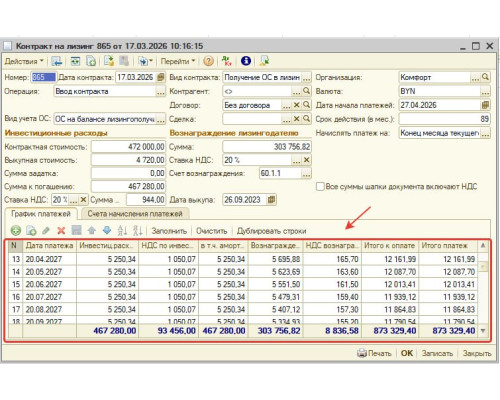Screen dimensions: 500x400
Task: Click magnifier icon next to Организация field
Action: [486, 77]
